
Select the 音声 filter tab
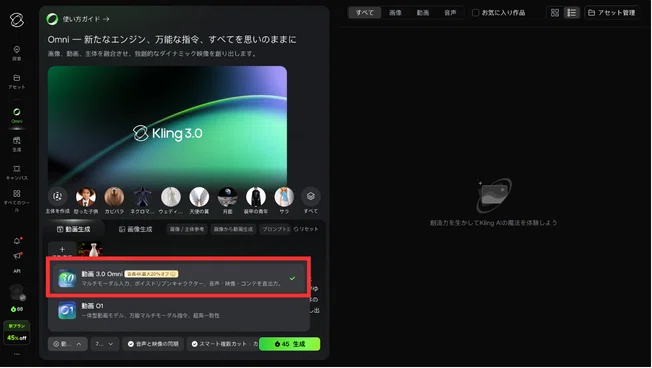[x=450, y=13]
